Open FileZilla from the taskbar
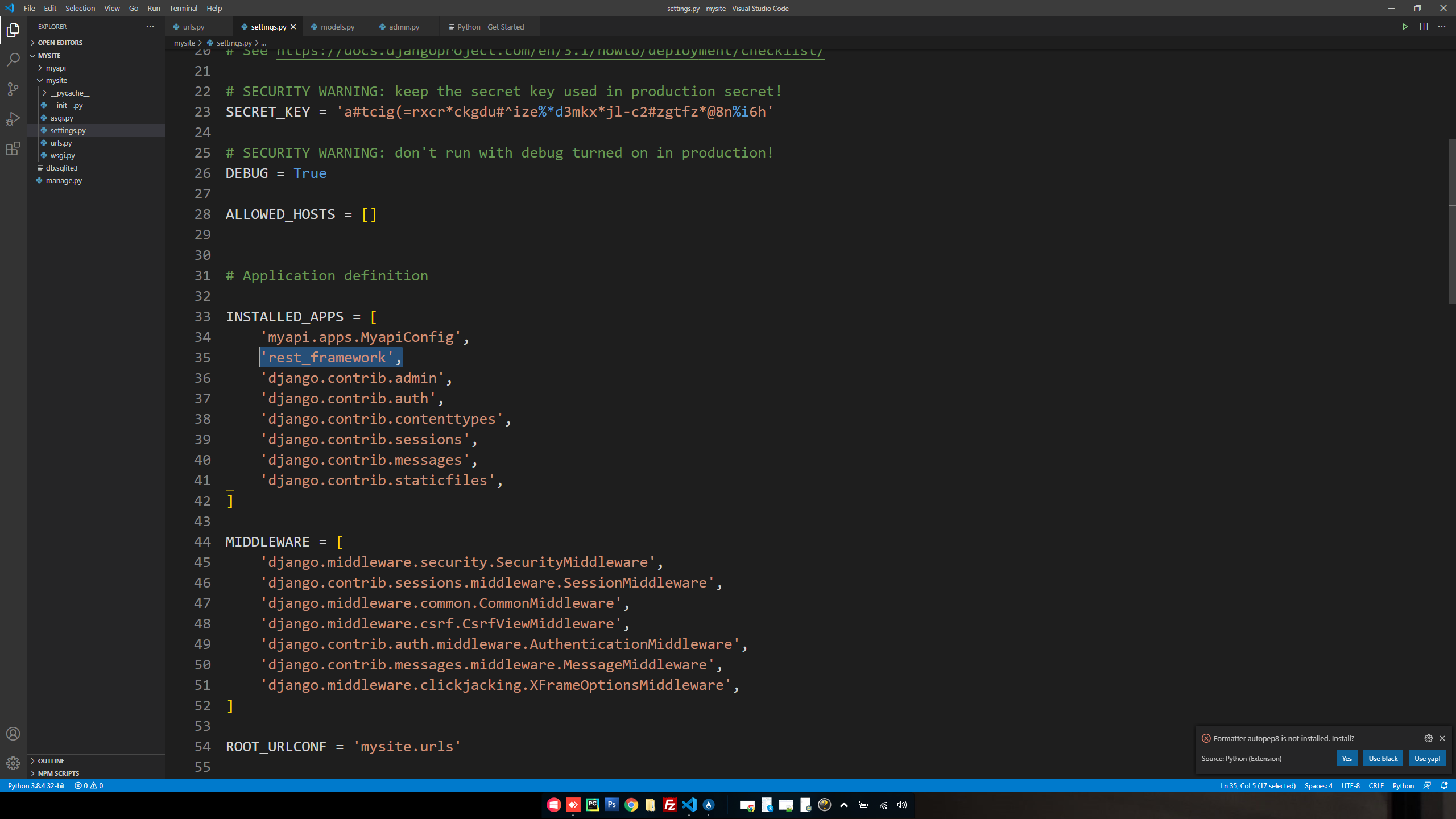The image size is (1456, 819). [670, 805]
